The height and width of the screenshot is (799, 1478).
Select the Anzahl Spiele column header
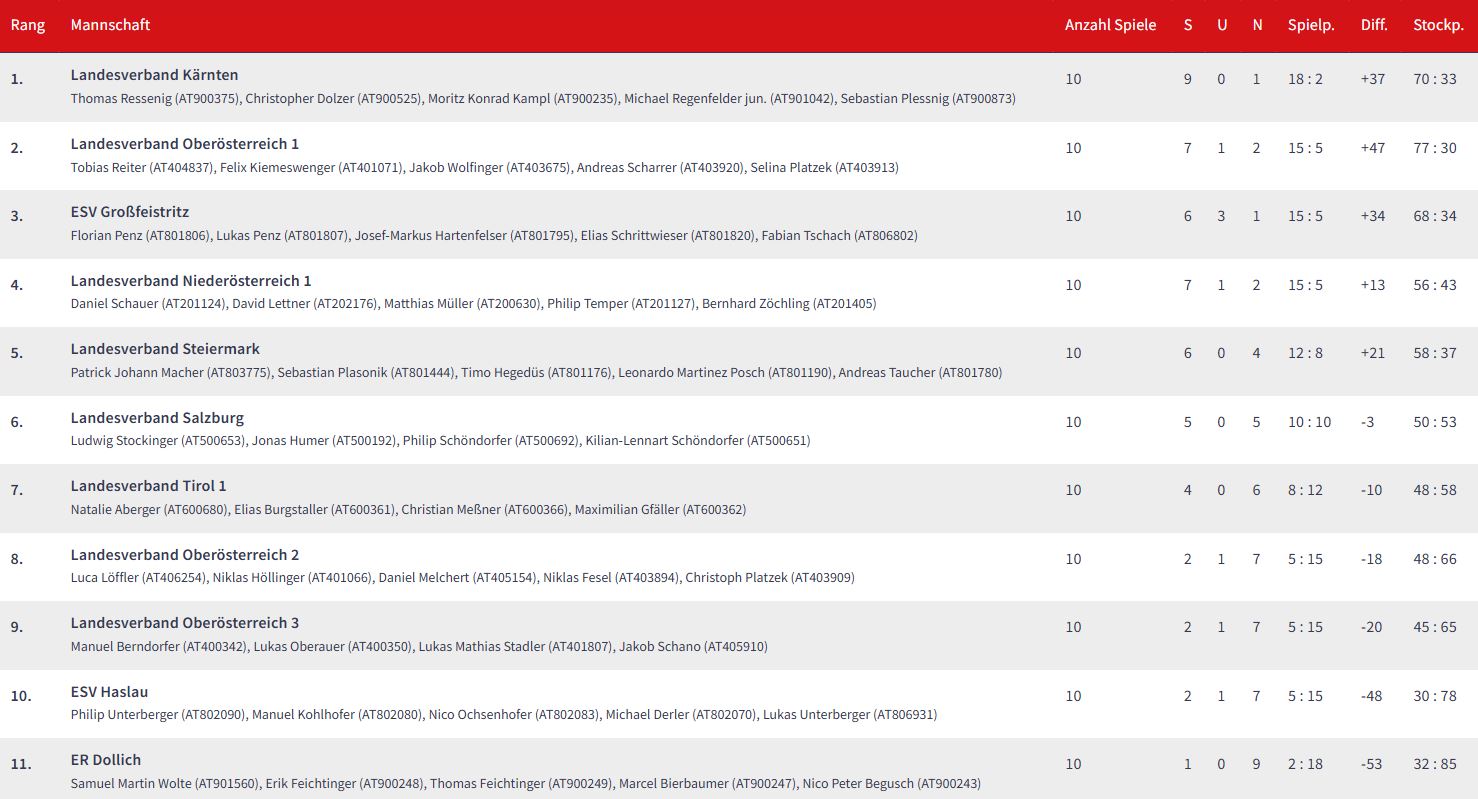[x=1110, y=25]
